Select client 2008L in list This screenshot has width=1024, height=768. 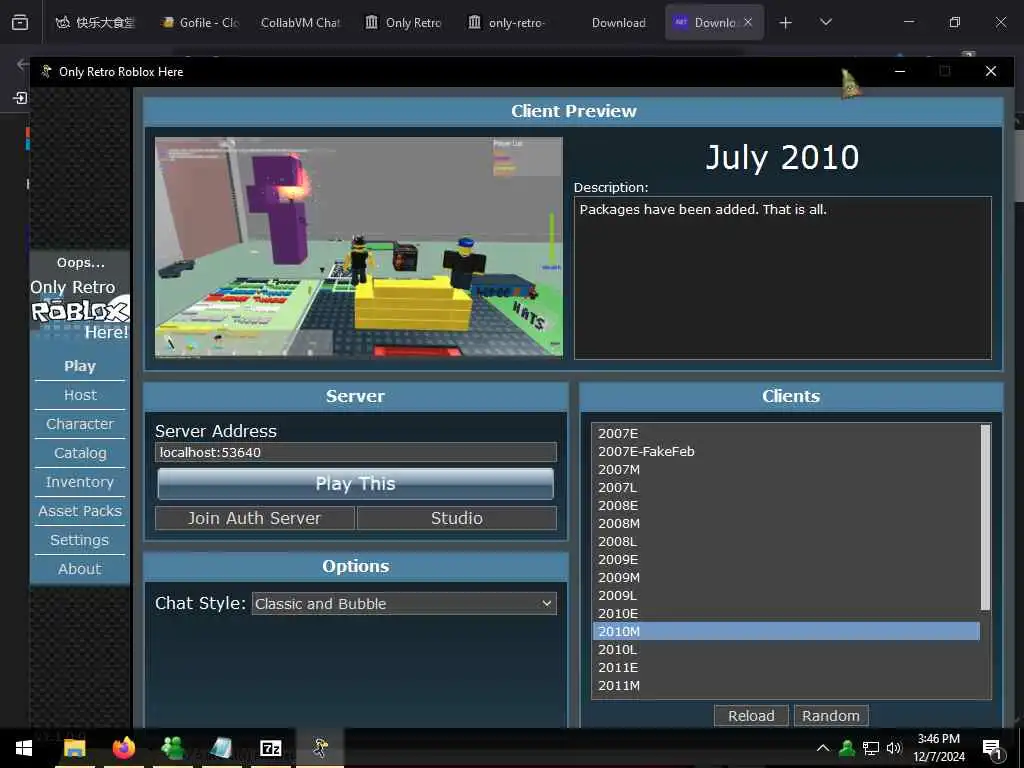pos(786,541)
